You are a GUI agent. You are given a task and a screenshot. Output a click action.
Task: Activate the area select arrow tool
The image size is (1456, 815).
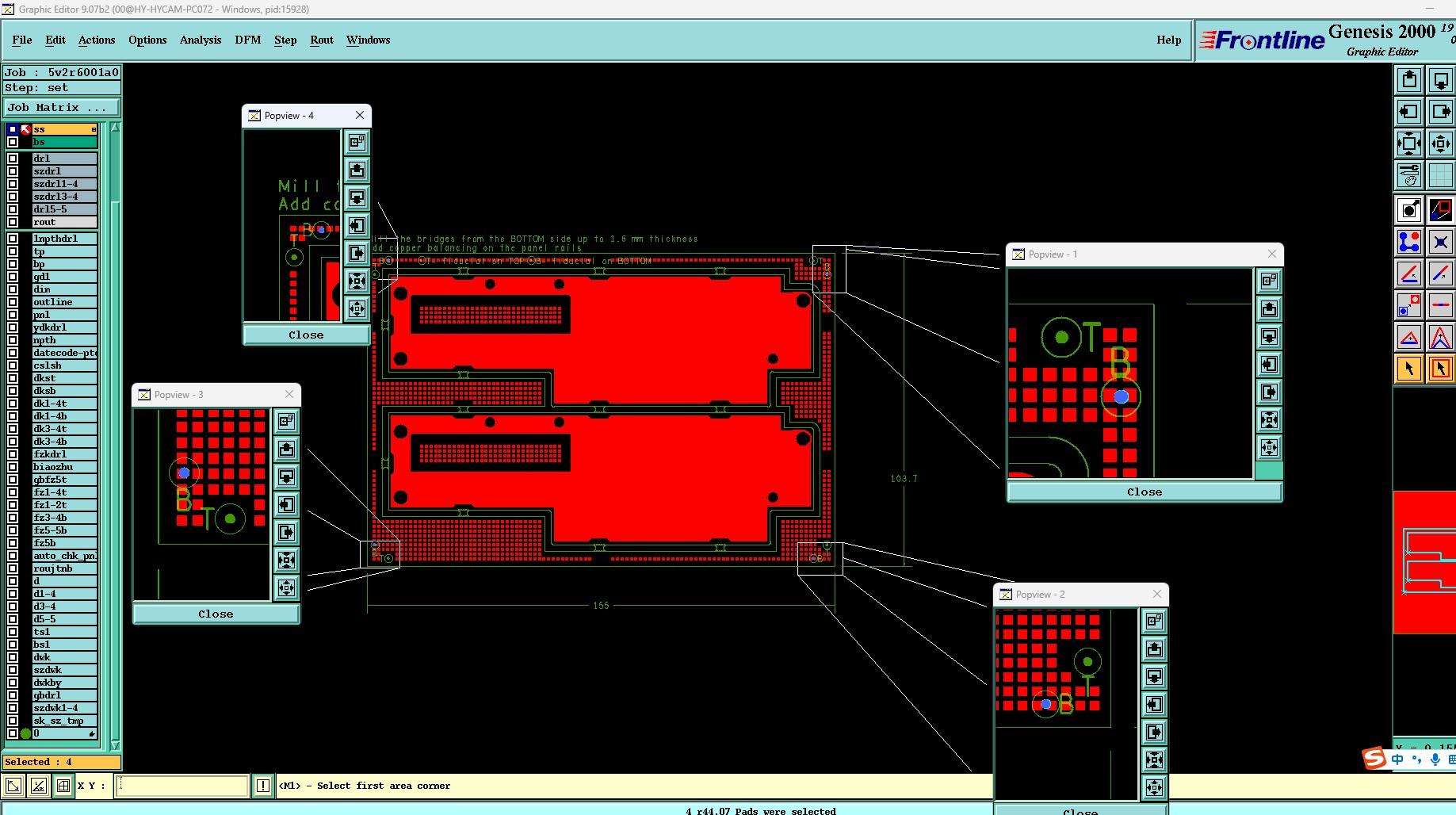1440,369
